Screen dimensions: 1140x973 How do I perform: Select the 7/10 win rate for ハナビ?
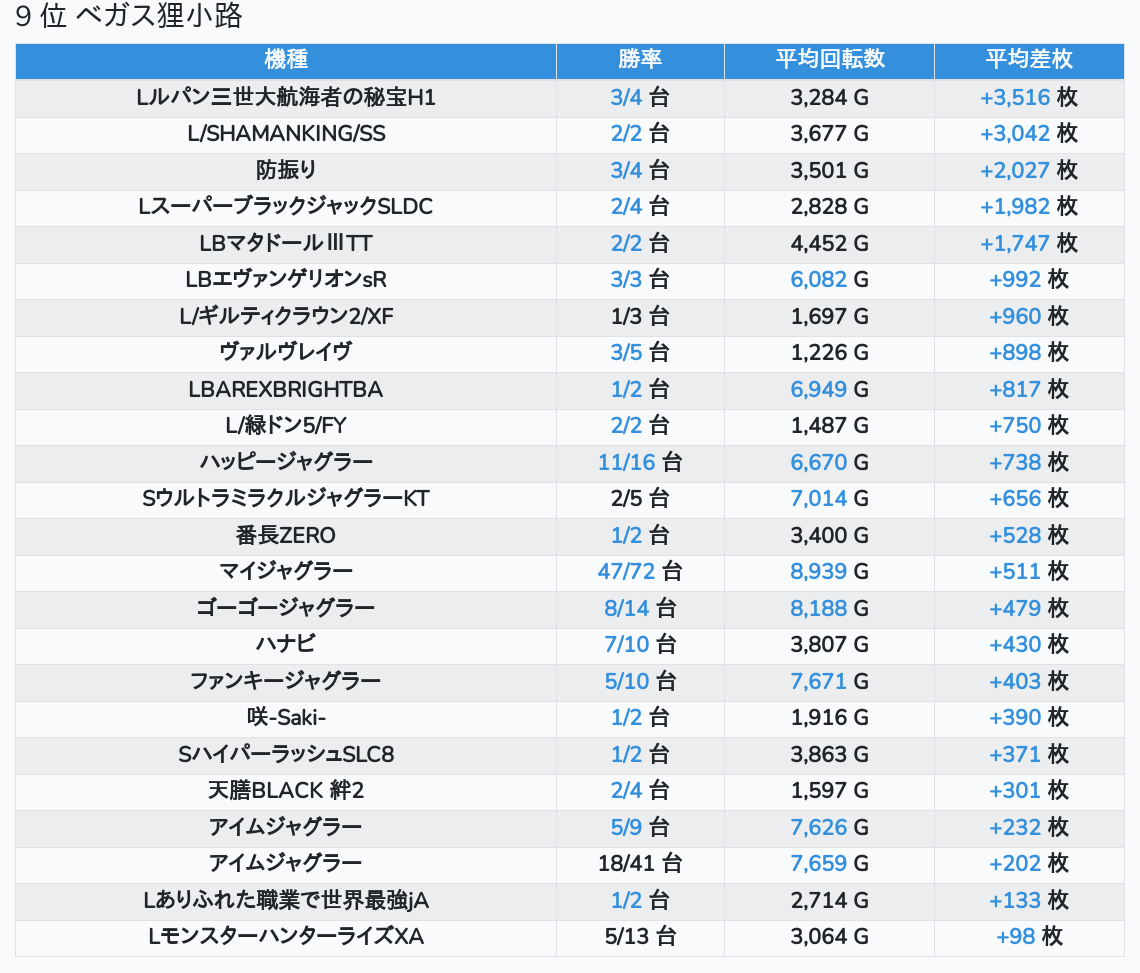624,645
